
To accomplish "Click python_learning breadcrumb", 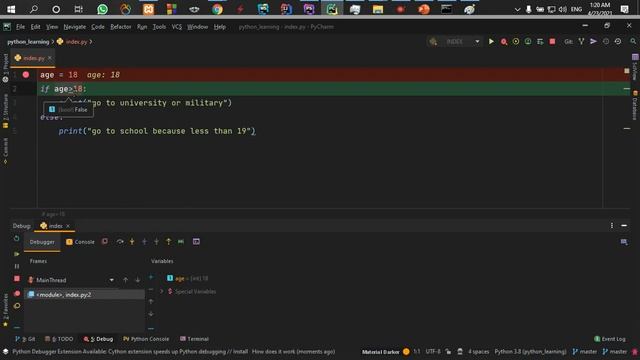I will (x=28, y=42).
